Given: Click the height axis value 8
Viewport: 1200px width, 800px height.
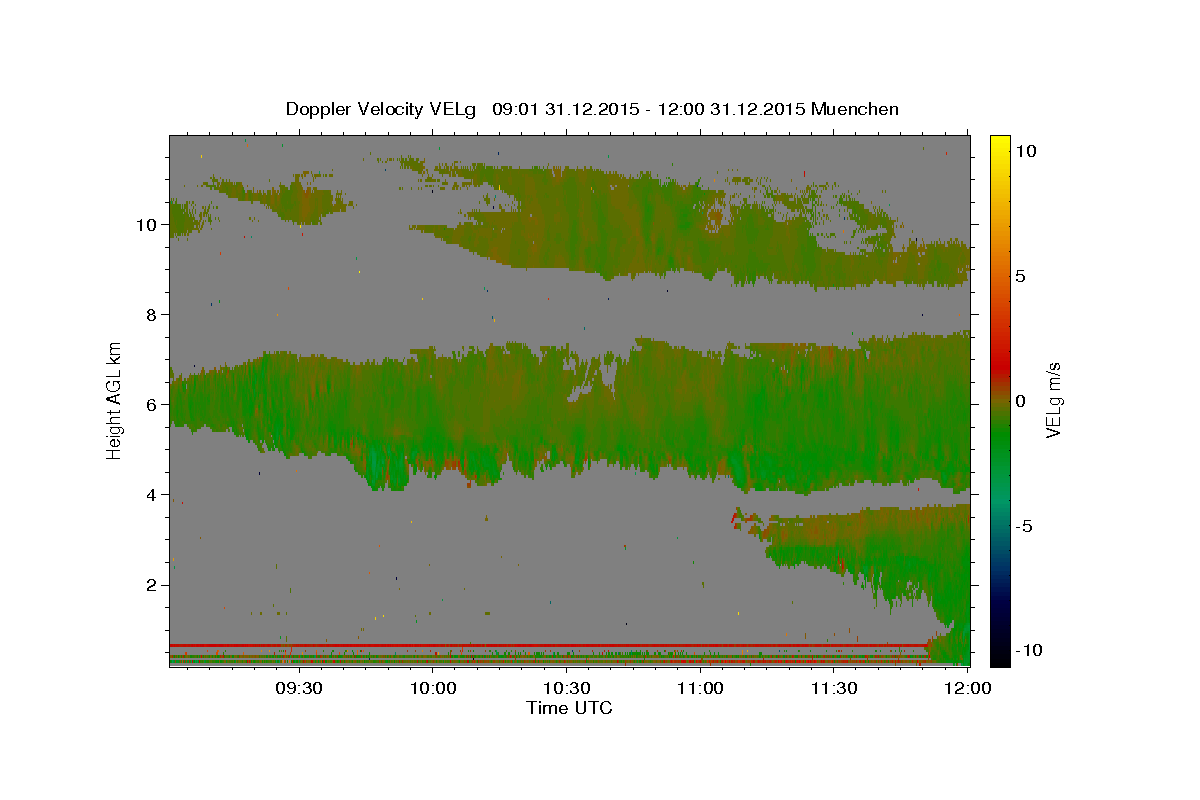Looking at the screenshot, I should (151, 314).
